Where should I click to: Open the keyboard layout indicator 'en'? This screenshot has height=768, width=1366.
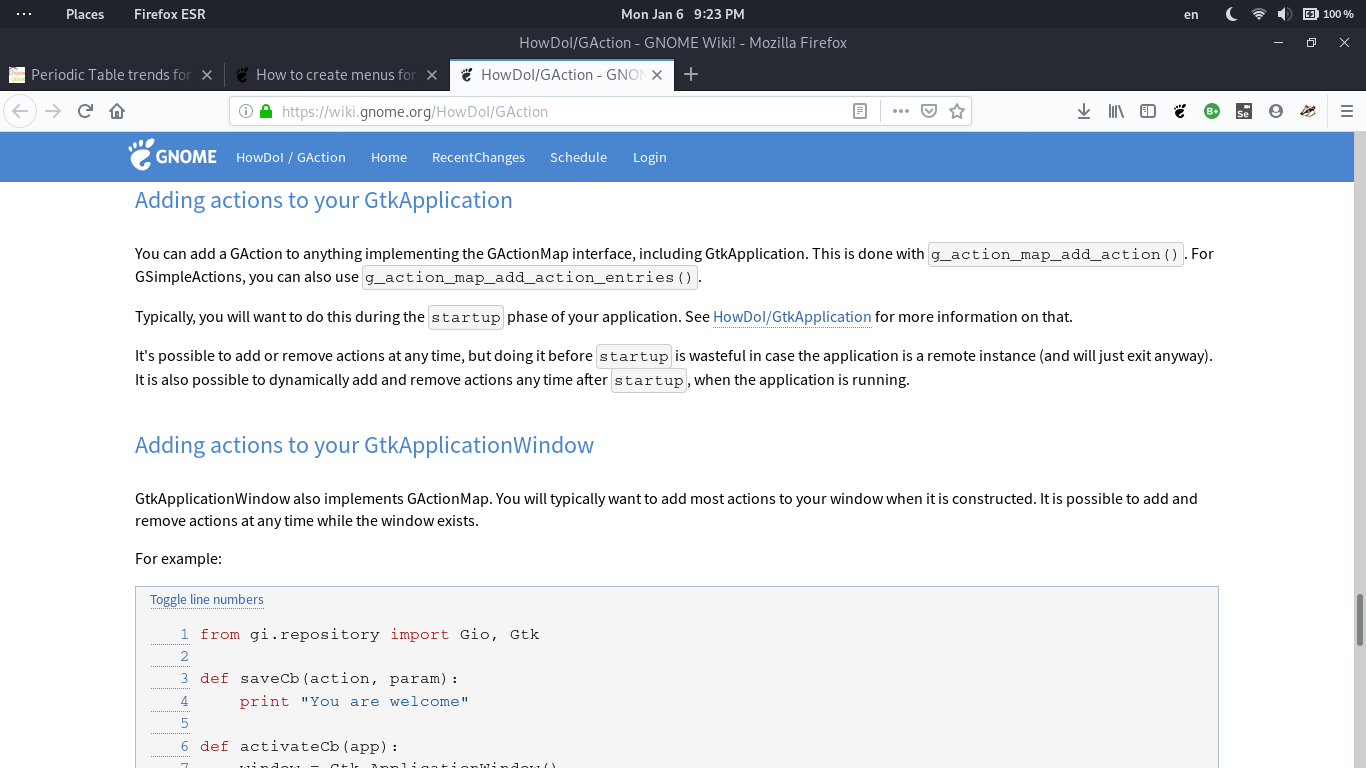(x=1191, y=14)
